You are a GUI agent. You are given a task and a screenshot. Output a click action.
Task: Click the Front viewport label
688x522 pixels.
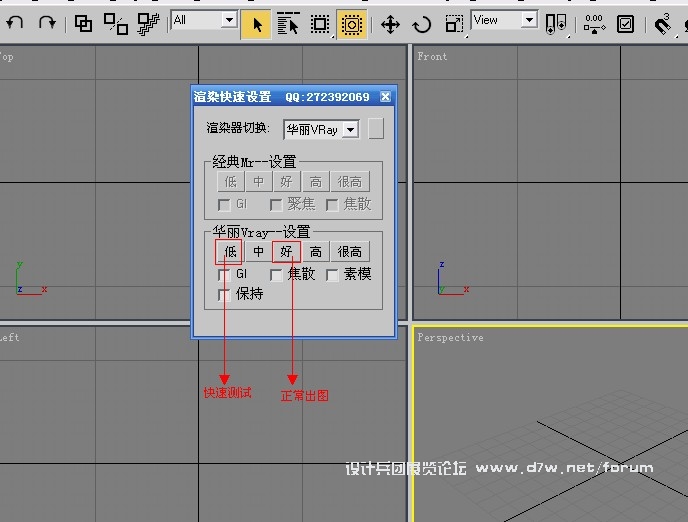(432, 57)
